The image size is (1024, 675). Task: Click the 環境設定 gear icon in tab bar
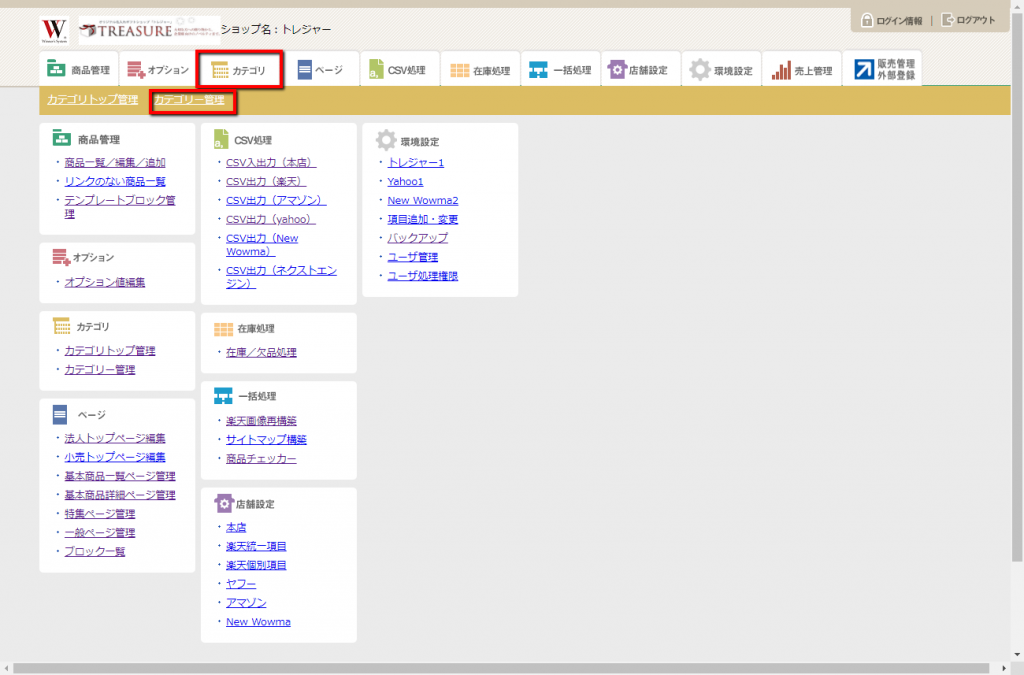coord(701,70)
